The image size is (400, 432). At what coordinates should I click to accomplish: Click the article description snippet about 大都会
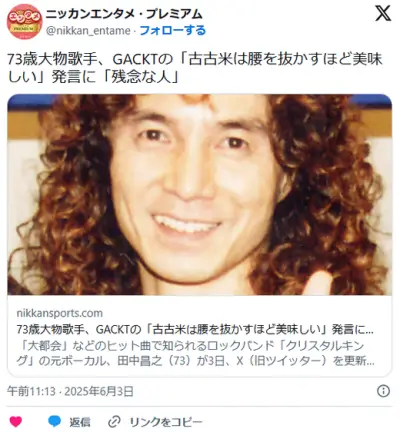pyautogui.click(x=195, y=353)
